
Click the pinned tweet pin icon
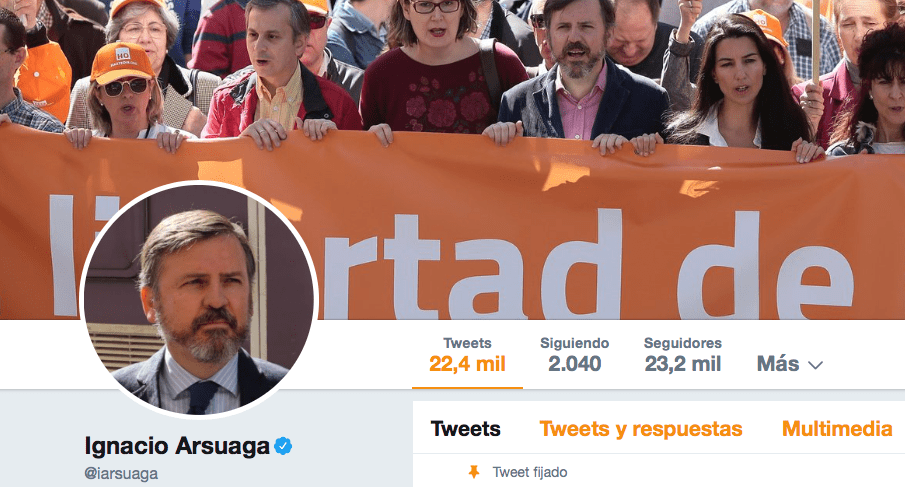pyautogui.click(x=474, y=472)
